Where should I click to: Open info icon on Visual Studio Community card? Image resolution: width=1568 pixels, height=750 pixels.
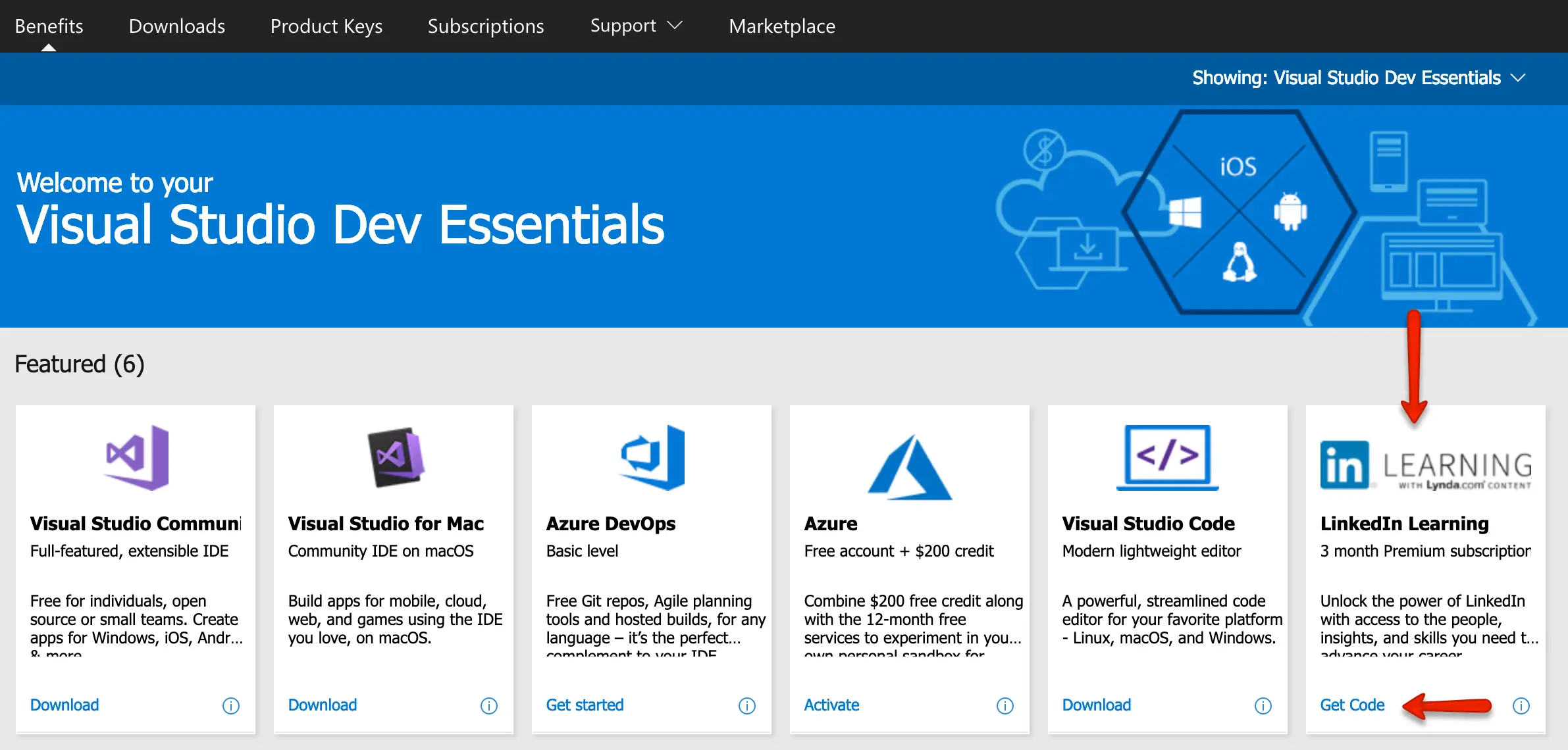231,706
